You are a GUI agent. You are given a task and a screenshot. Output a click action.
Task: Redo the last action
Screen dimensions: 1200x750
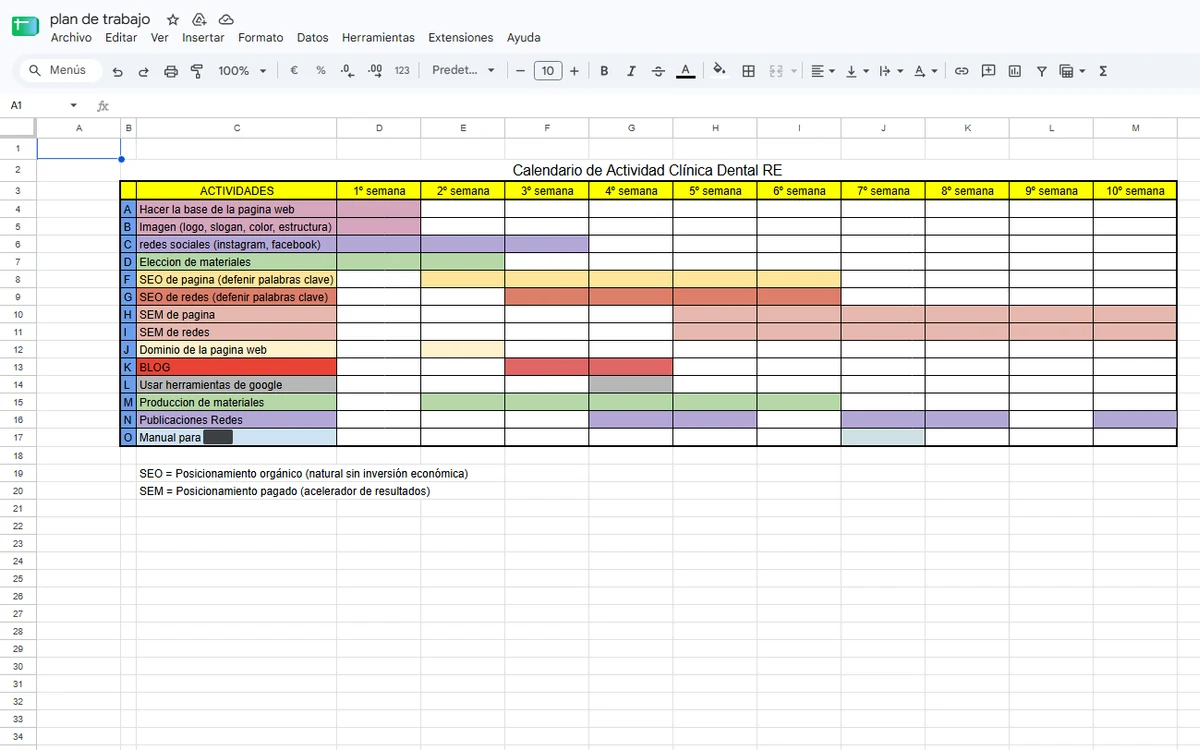143,71
